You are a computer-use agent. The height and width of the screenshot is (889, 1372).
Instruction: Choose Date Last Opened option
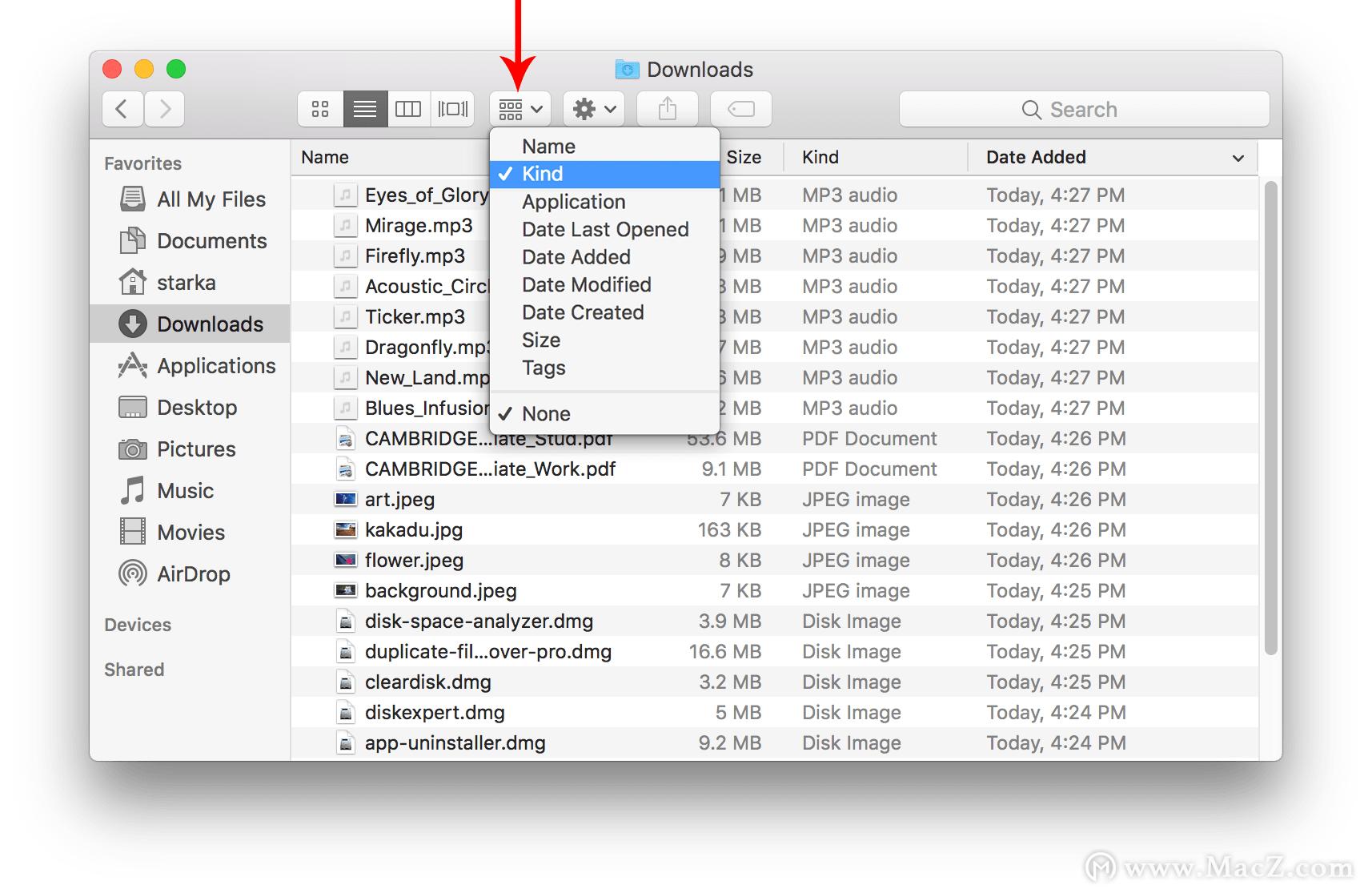(604, 229)
